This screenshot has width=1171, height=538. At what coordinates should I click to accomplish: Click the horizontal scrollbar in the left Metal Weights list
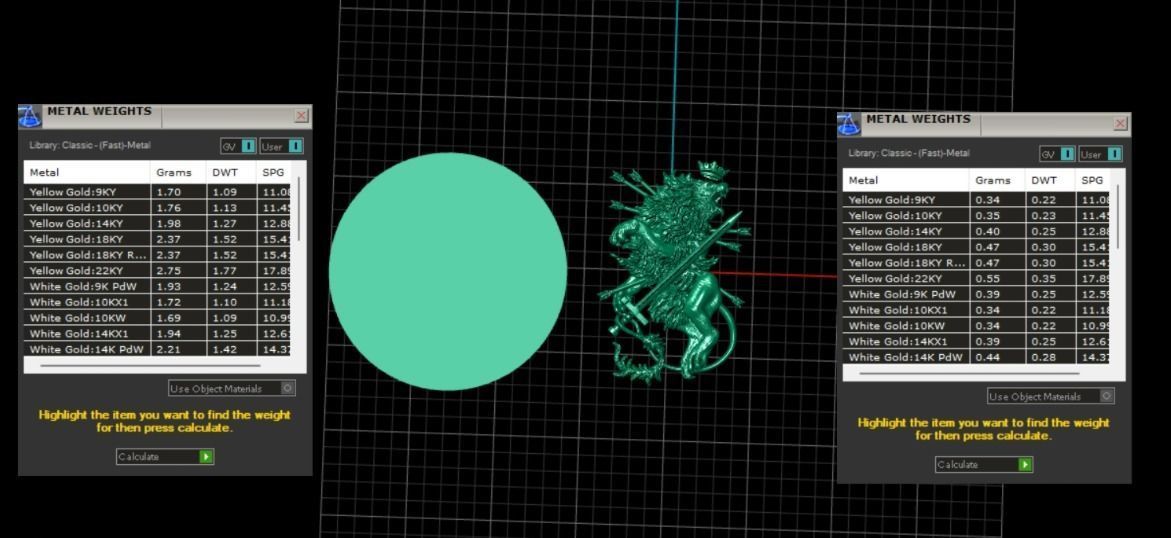coord(150,365)
